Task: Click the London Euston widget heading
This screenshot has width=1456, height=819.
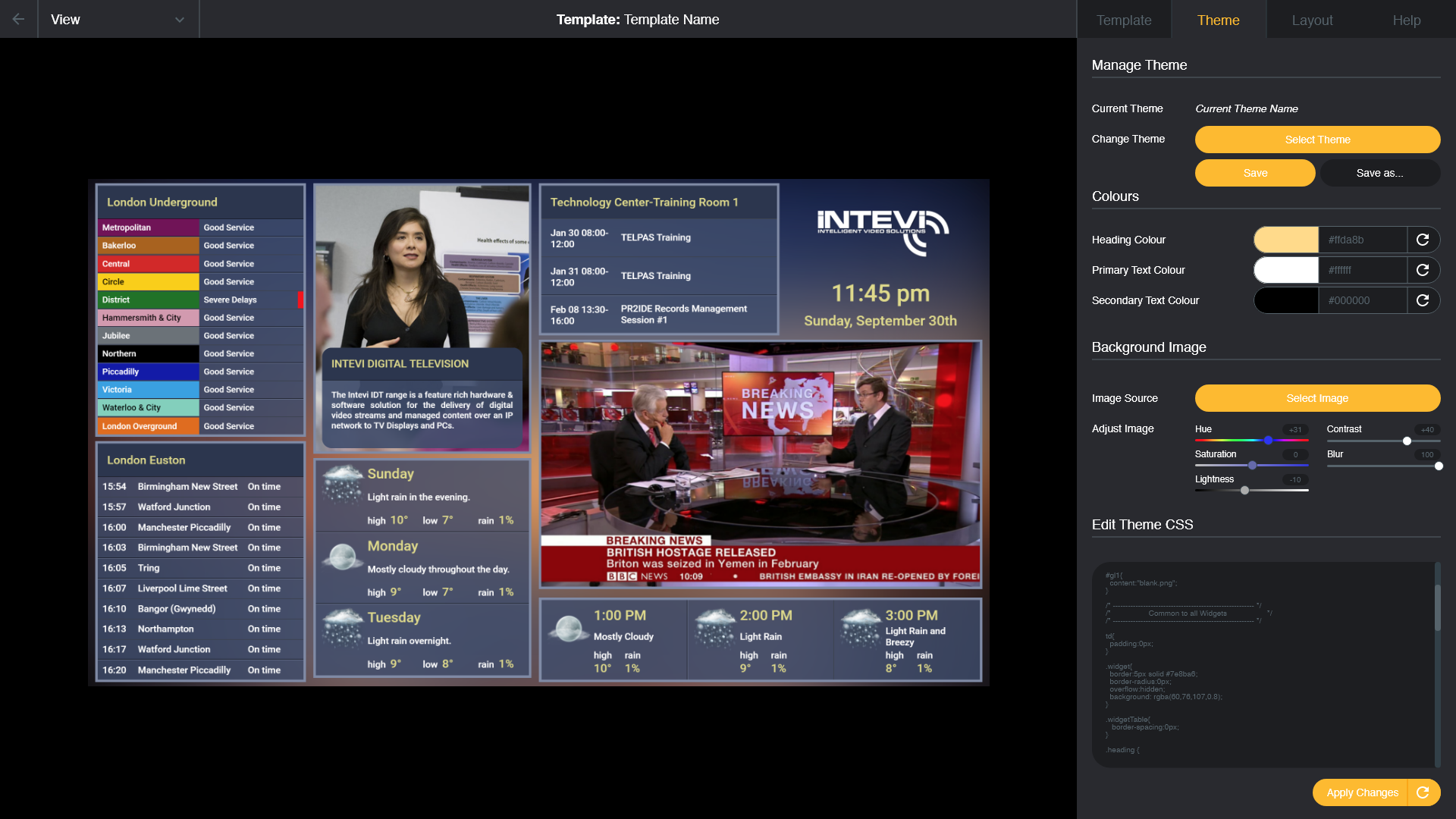Action: (200, 460)
